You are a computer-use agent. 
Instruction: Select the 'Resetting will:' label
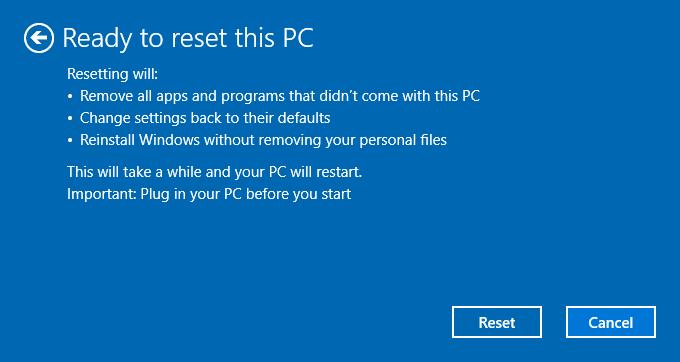coord(113,74)
